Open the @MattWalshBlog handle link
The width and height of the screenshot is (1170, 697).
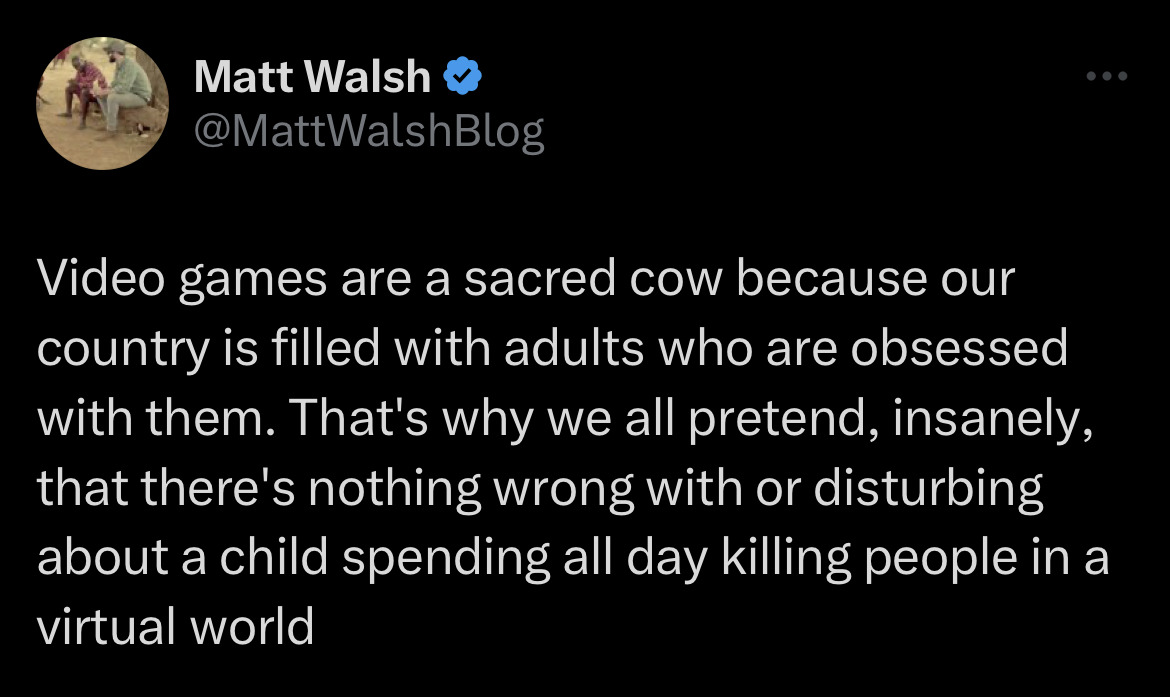click(369, 132)
